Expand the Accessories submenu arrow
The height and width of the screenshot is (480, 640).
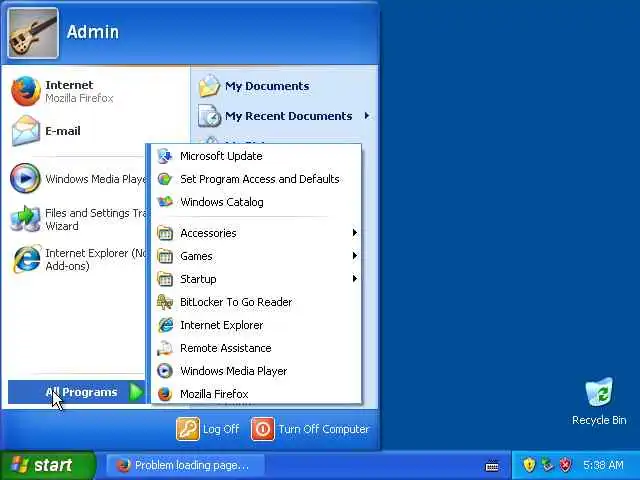(354, 233)
